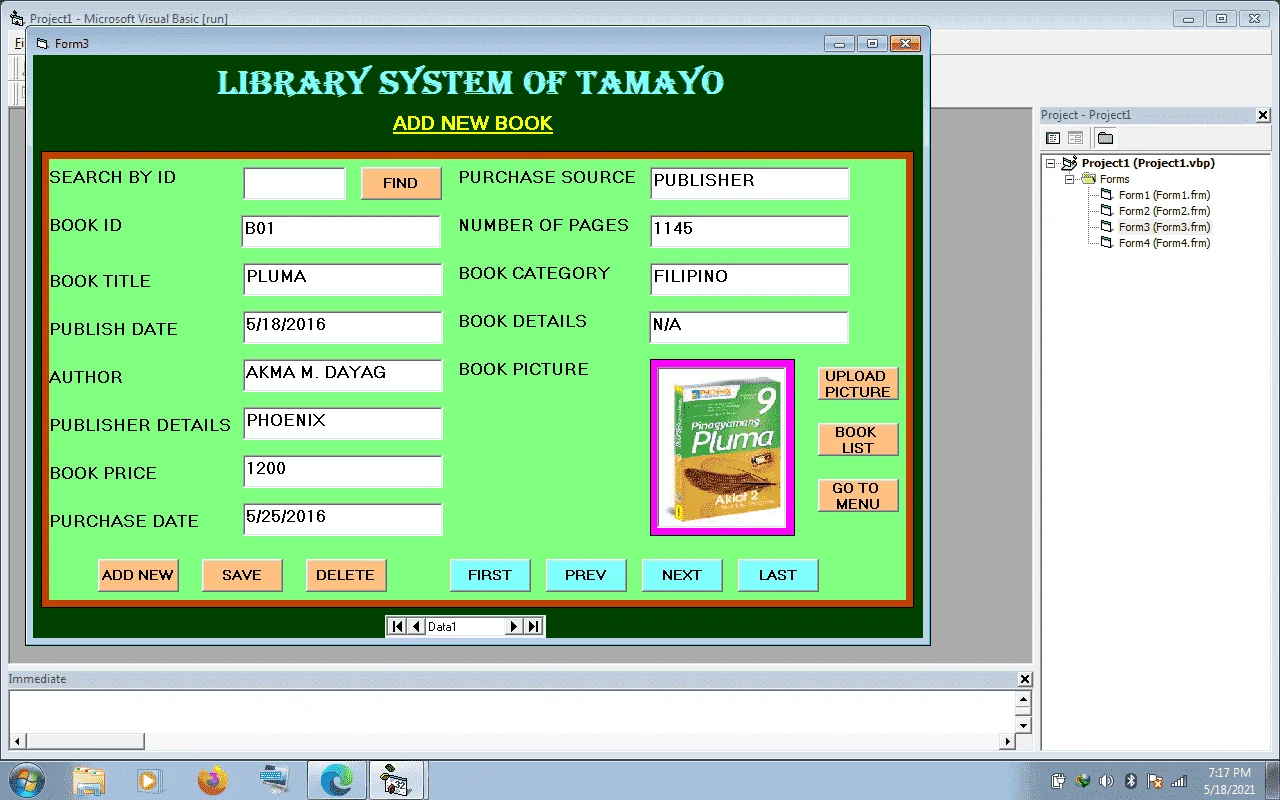1280x800 pixels.
Task: Click AUTHOR field with AKMA M. DAYAG
Action: pos(342,375)
